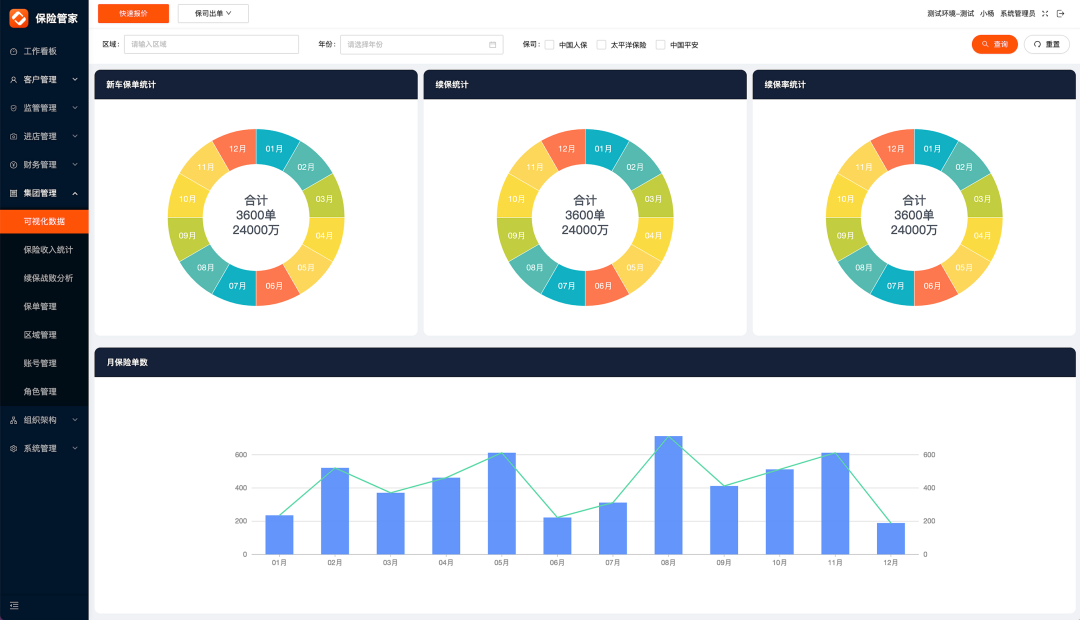Viewport: 1080px width, 620px height.
Task: Enable the 太平洋保险 checkbox
Action: coord(601,45)
